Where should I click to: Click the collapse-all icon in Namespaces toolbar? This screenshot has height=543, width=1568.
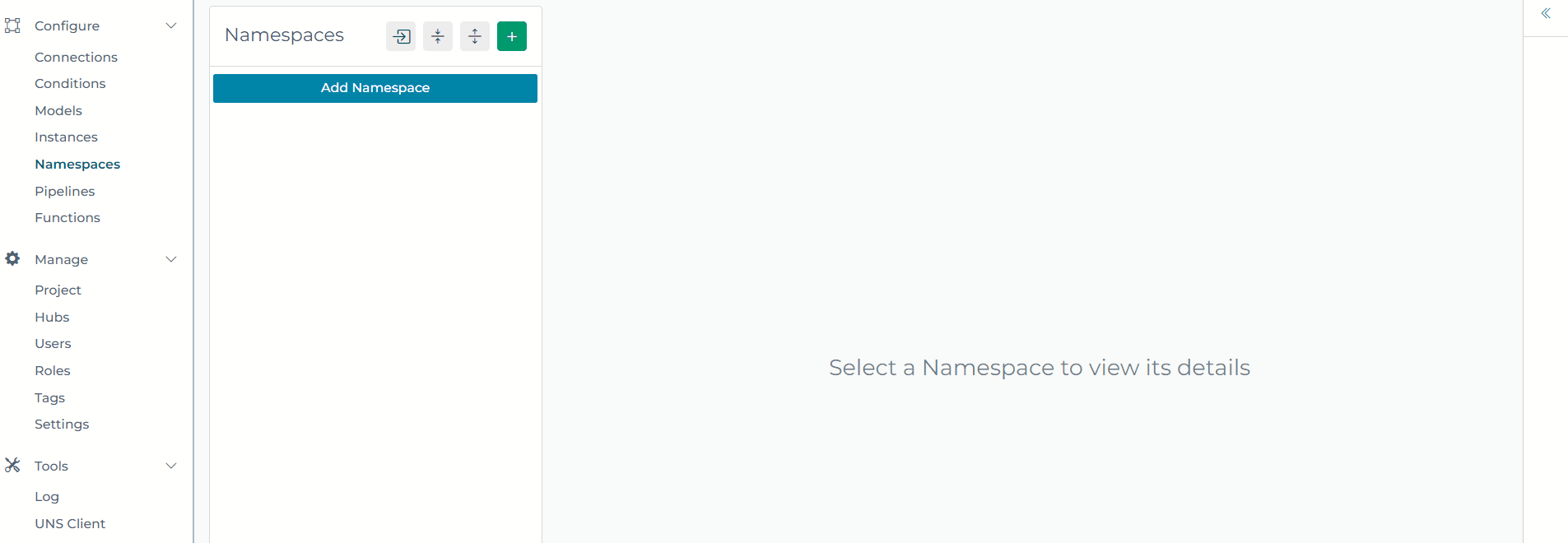(437, 36)
